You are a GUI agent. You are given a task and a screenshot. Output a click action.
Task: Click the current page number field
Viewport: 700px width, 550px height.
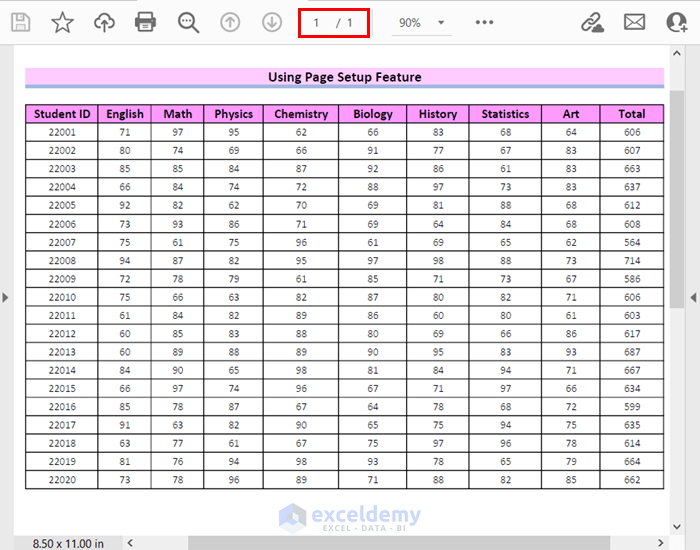tap(316, 23)
